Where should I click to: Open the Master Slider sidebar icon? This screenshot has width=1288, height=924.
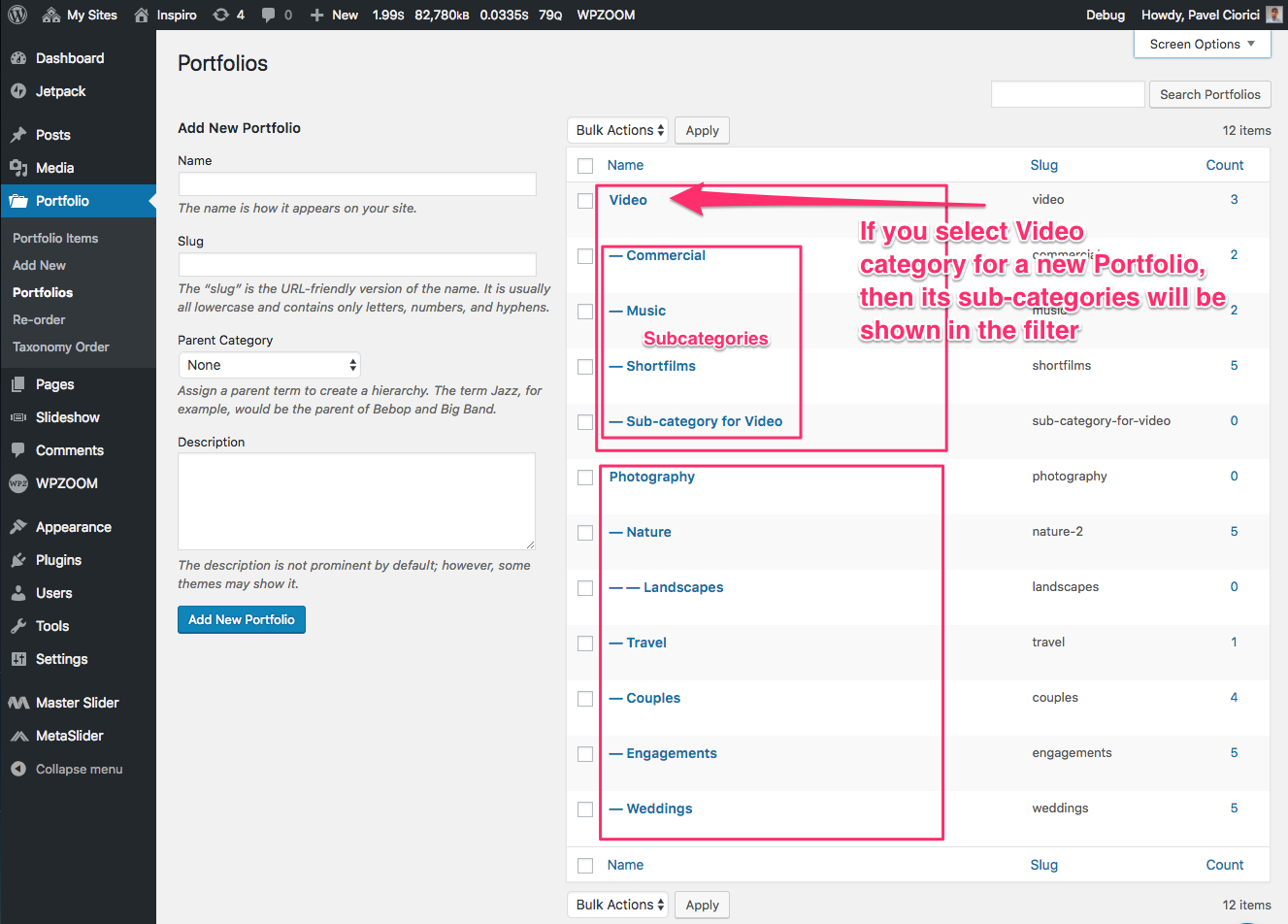coord(18,703)
